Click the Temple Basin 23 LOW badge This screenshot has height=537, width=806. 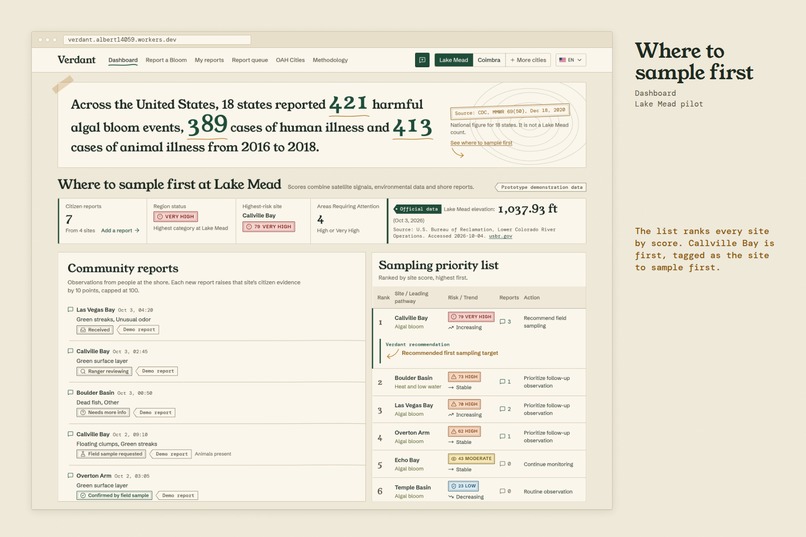(463, 486)
